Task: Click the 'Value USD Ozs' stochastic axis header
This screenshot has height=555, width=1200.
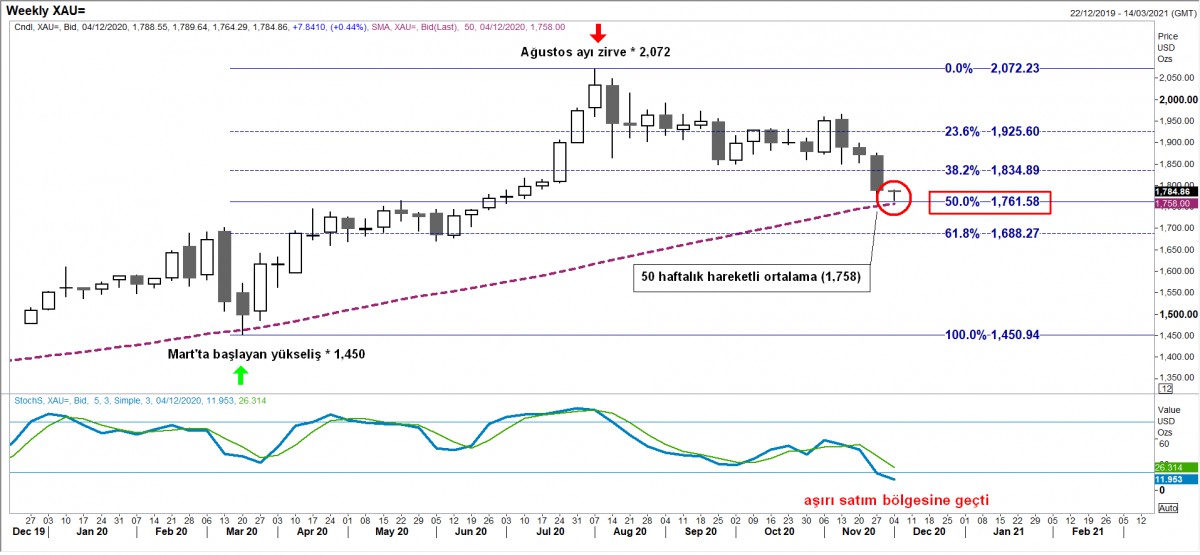Action: [x=1167, y=421]
